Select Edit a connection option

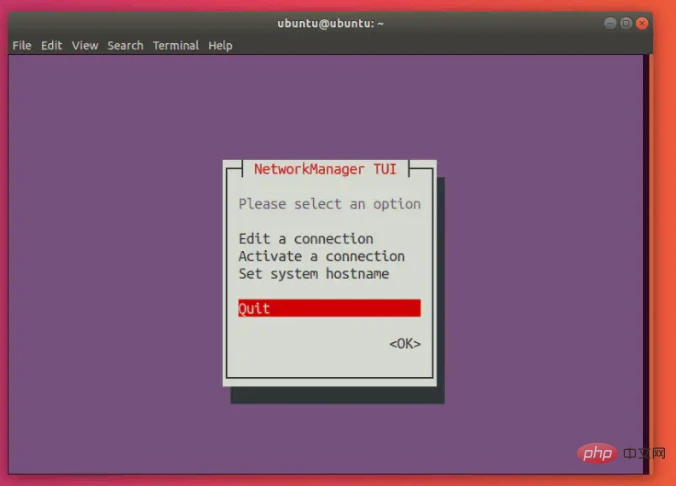[305, 239]
